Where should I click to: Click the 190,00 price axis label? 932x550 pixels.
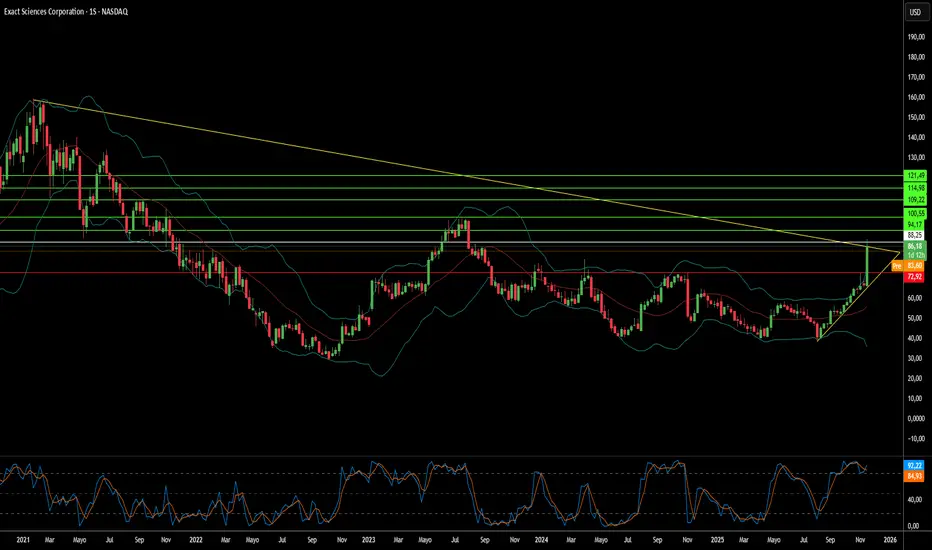pyautogui.click(x=916, y=37)
